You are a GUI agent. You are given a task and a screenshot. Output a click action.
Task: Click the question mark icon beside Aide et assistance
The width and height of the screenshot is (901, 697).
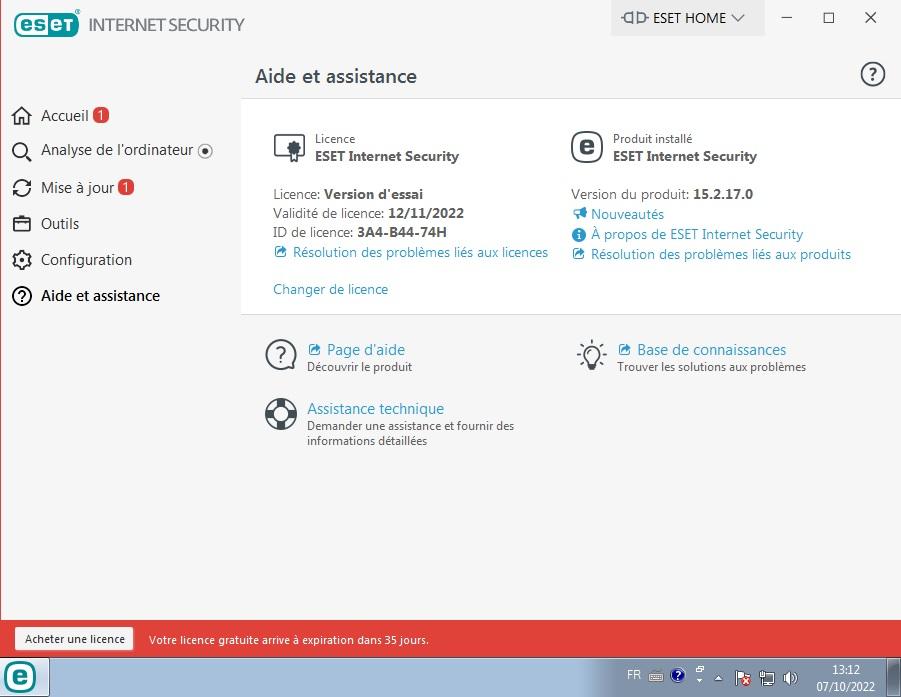(x=22, y=296)
